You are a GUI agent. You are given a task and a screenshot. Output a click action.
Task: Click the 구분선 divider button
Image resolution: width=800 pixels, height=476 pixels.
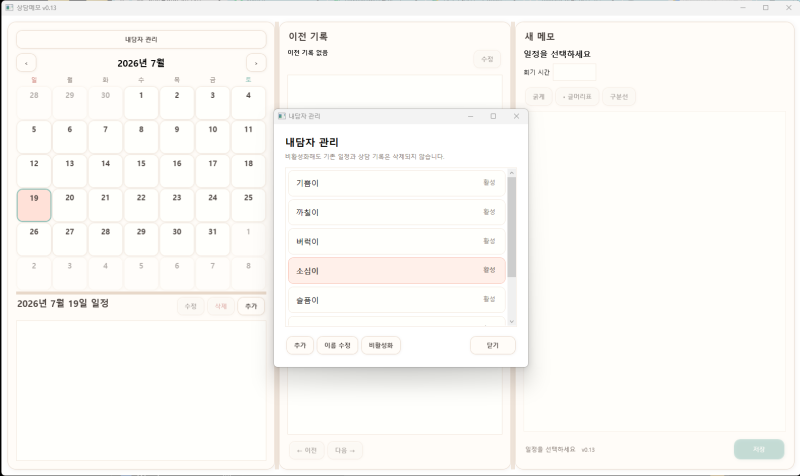619,96
